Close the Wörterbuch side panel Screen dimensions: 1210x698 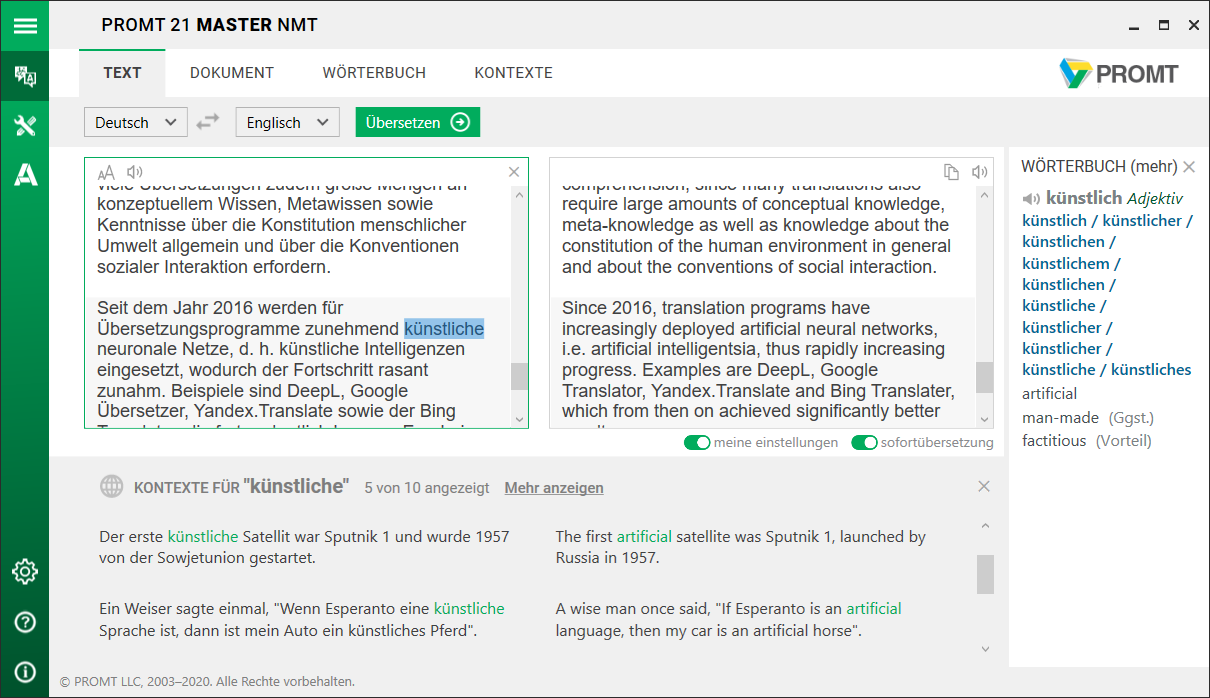(1189, 167)
